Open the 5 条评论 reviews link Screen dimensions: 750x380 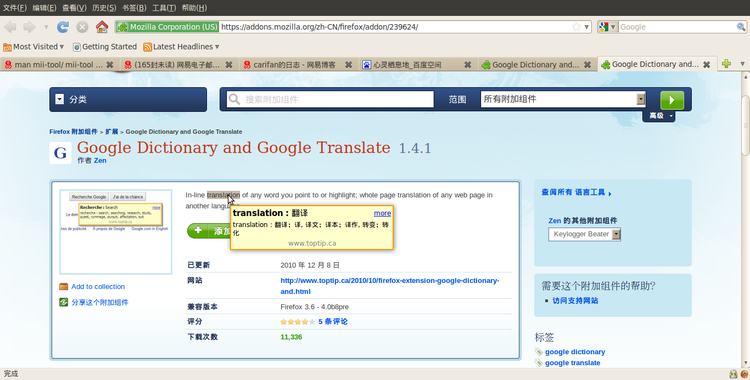tap(333, 322)
